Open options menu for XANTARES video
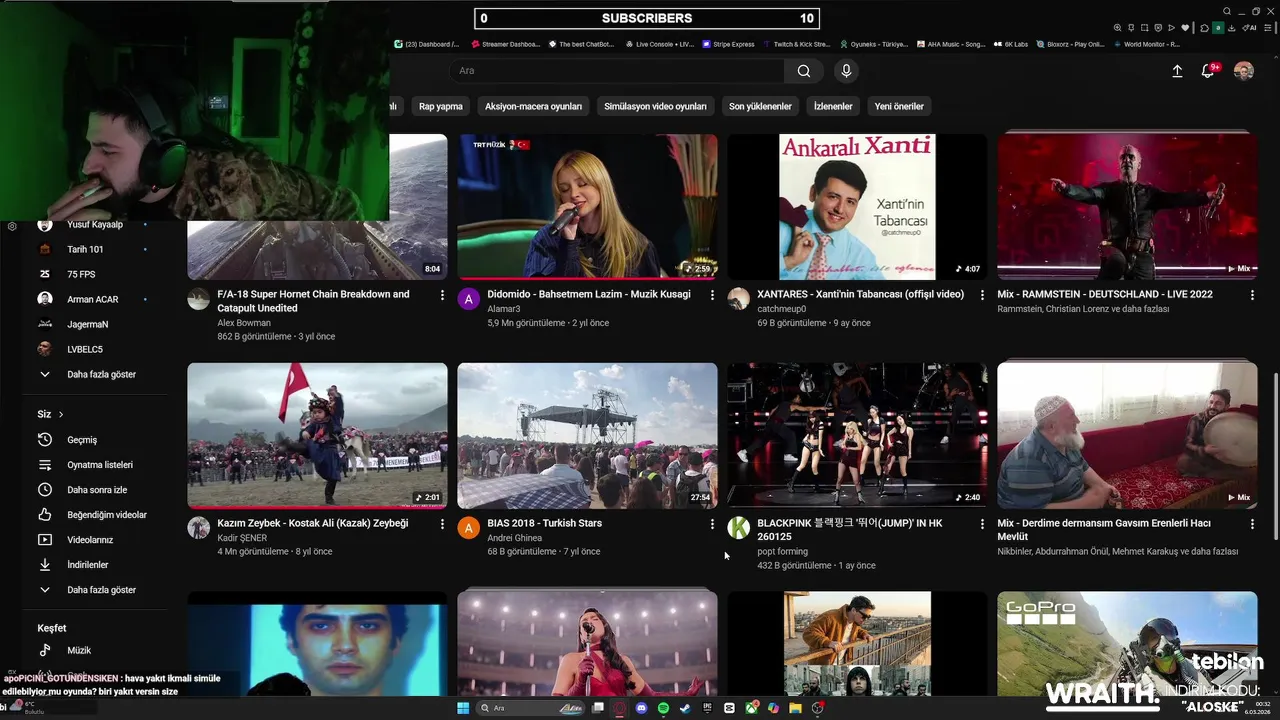The image size is (1280, 720). tap(982, 295)
